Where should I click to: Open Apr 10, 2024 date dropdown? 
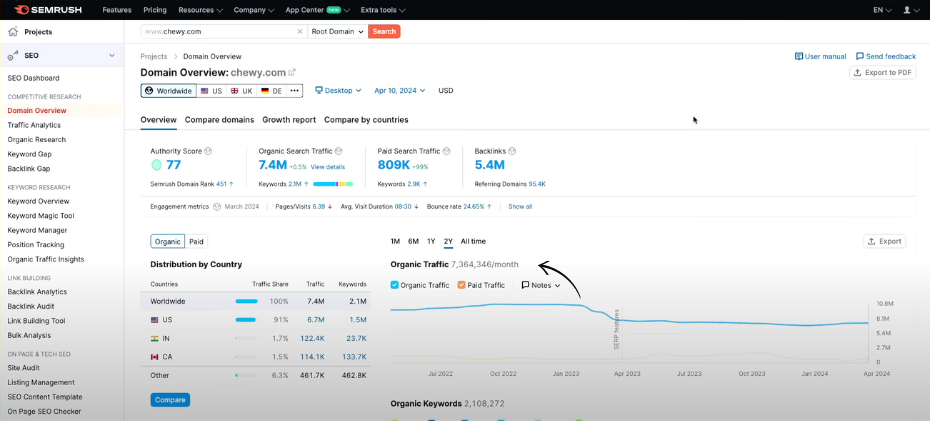(x=400, y=91)
